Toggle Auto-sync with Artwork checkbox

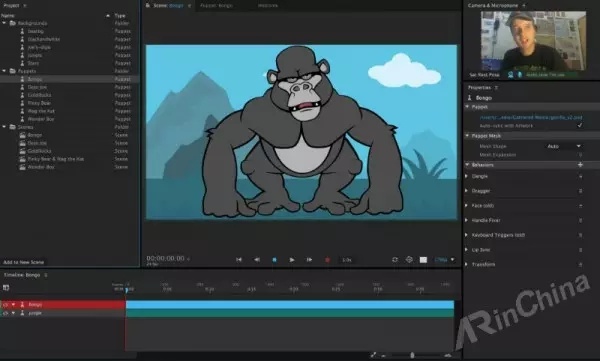[580, 125]
